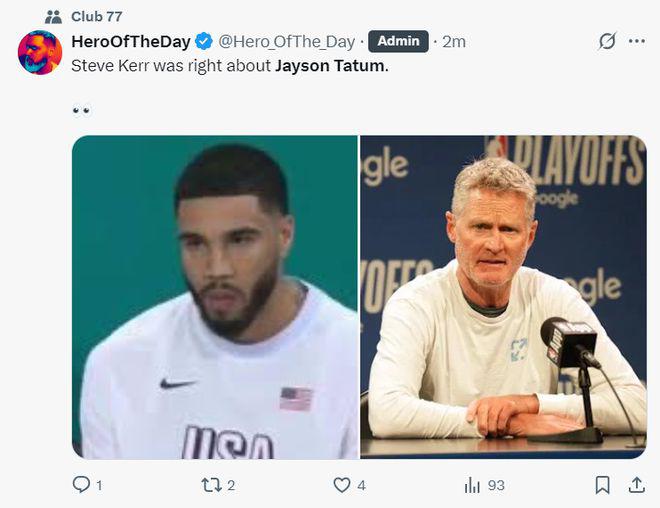The width and height of the screenshot is (660, 508).
Task: Repost this tweet using the retweet icon
Action: [211, 485]
